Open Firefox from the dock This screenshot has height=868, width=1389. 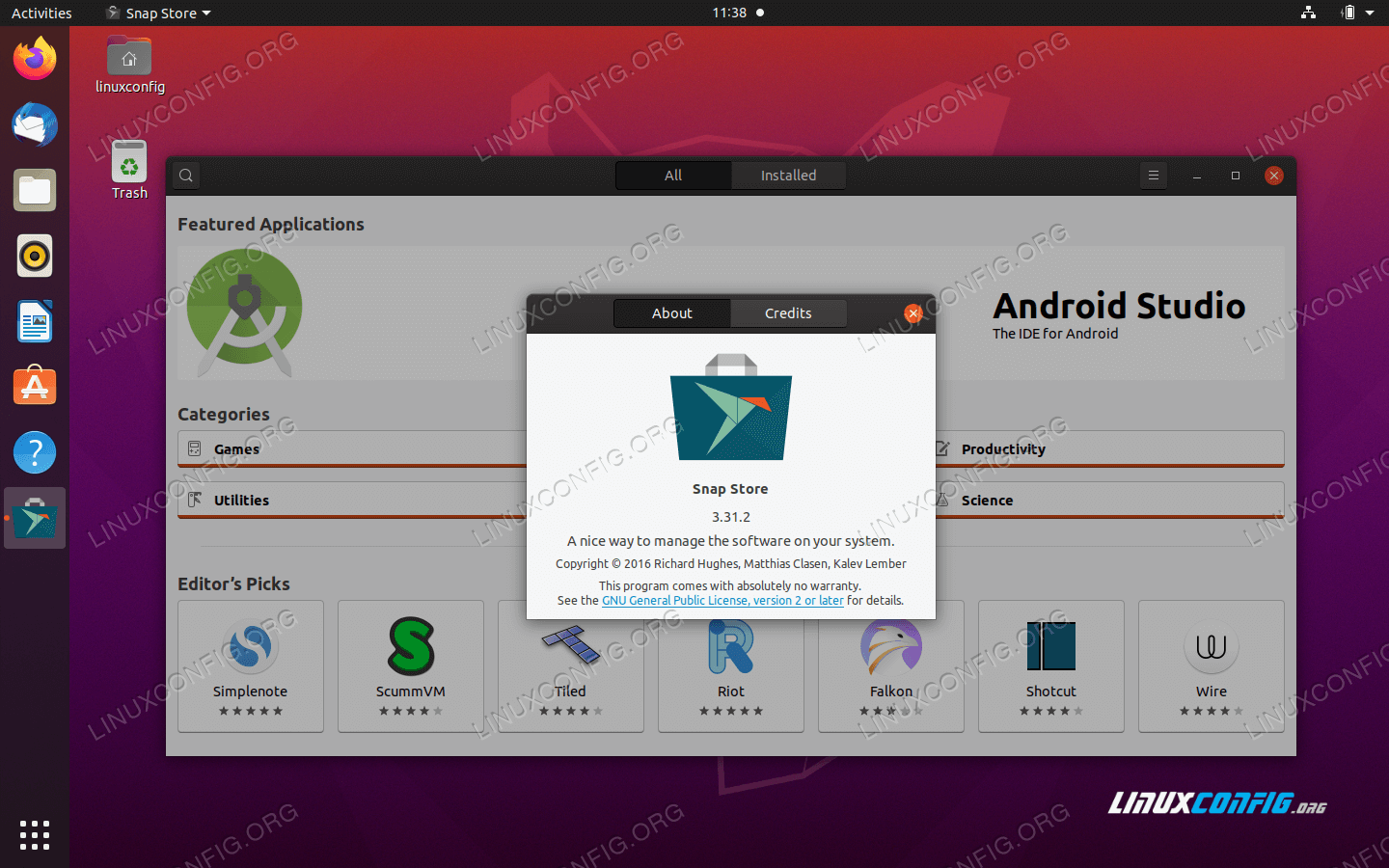pos(35,59)
